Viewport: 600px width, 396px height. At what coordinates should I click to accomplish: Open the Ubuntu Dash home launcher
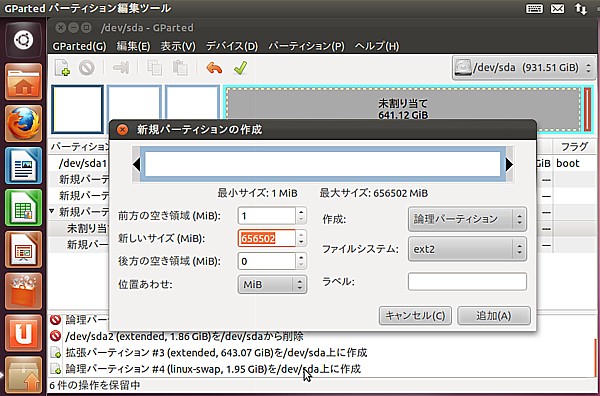click(x=23, y=40)
